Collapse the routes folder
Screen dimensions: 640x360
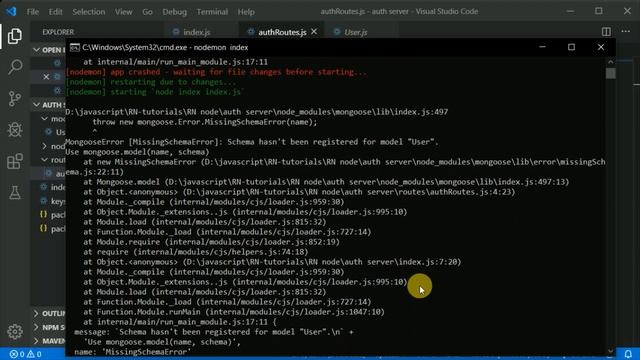(52, 160)
